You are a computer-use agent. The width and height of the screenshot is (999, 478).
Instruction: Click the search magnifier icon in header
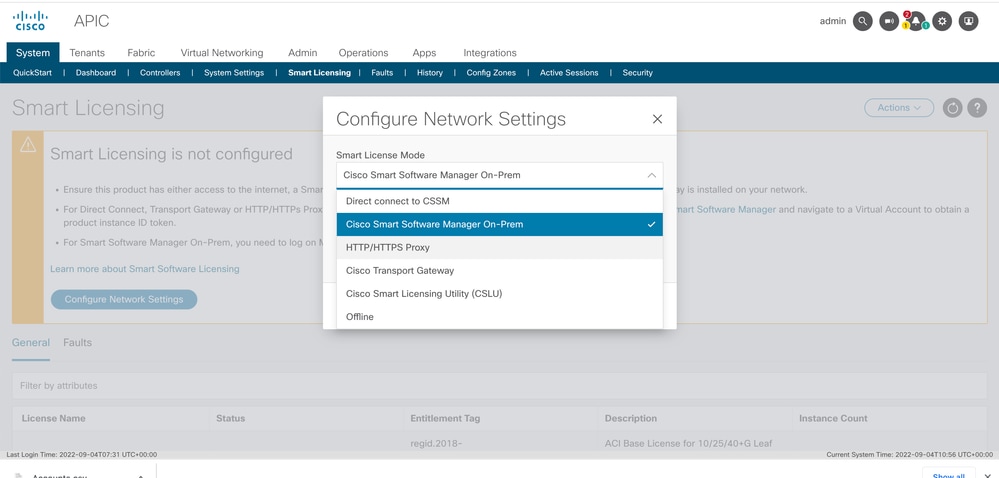[x=862, y=21]
